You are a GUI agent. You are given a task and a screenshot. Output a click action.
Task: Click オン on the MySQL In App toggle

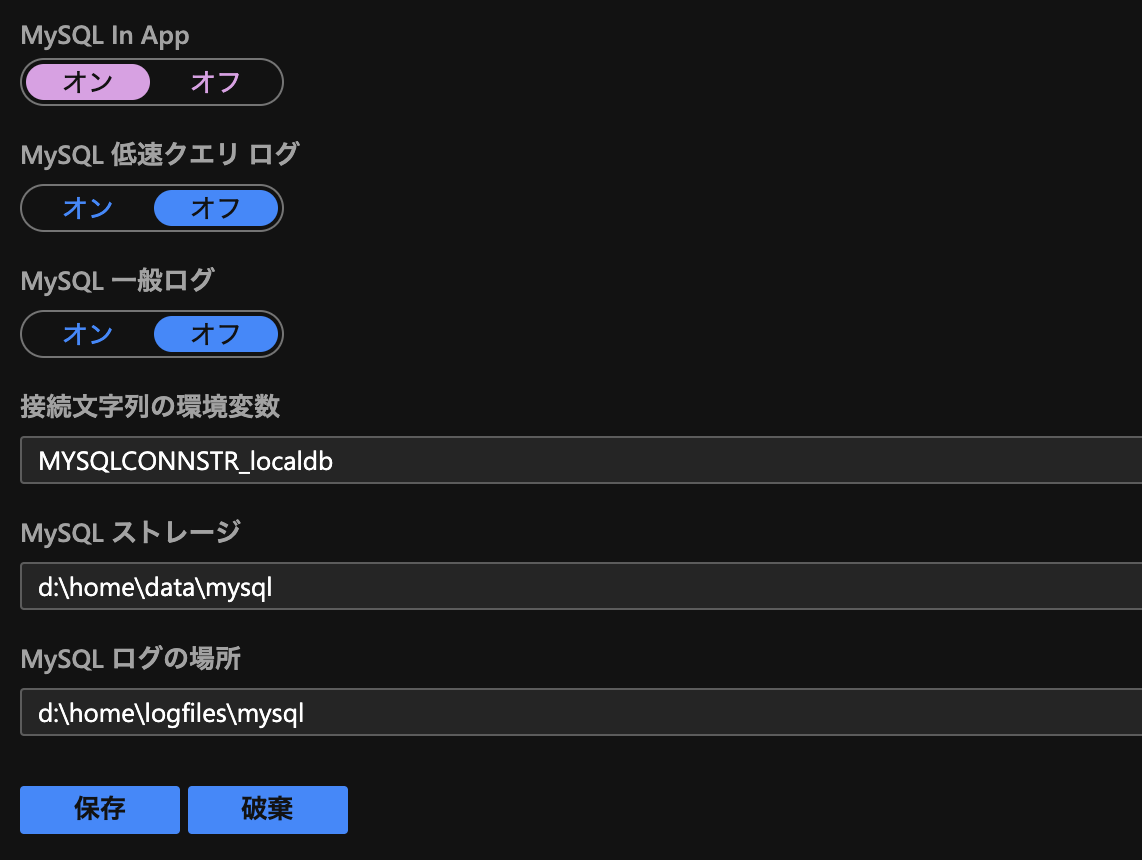click(x=87, y=82)
